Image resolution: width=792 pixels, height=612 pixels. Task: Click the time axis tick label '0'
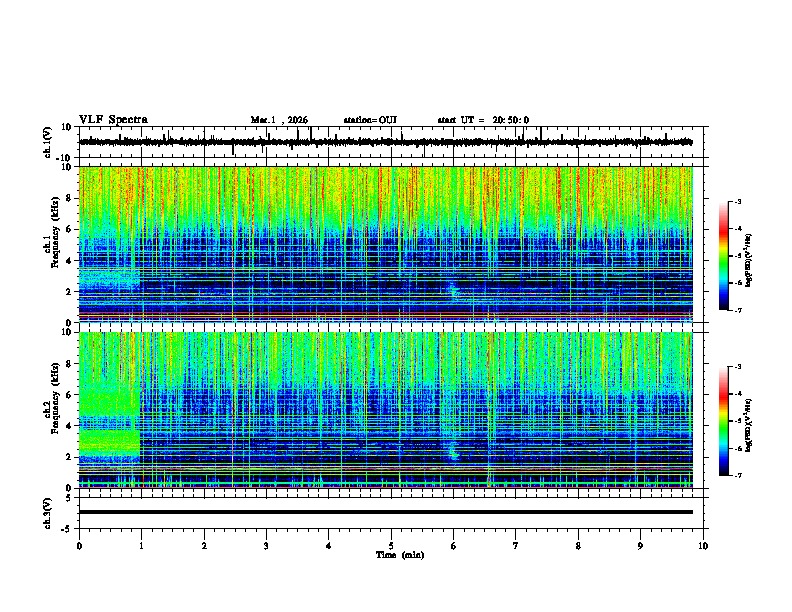tap(79, 546)
